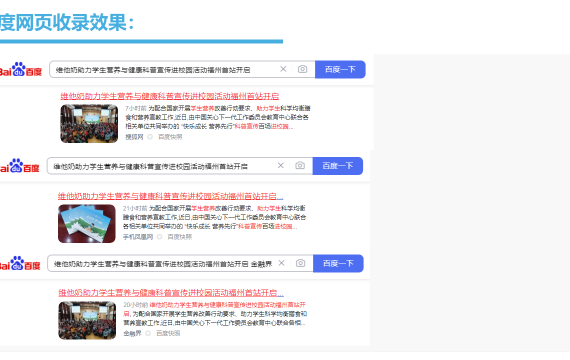This screenshot has width=570, height=360.
Task: Click 百度一下 button above the 搜狐网 result
Action: 340,69
